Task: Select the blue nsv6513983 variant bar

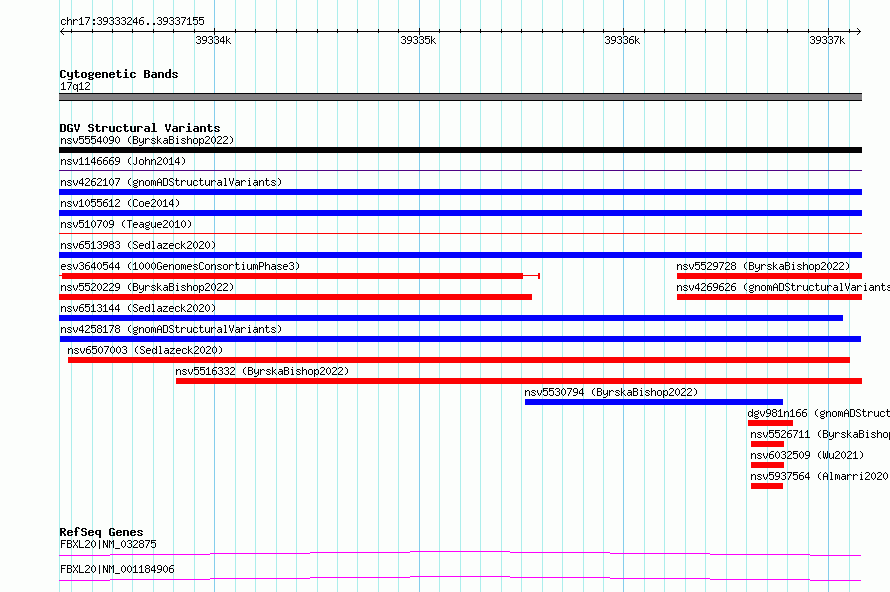Action: click(460, 255)
